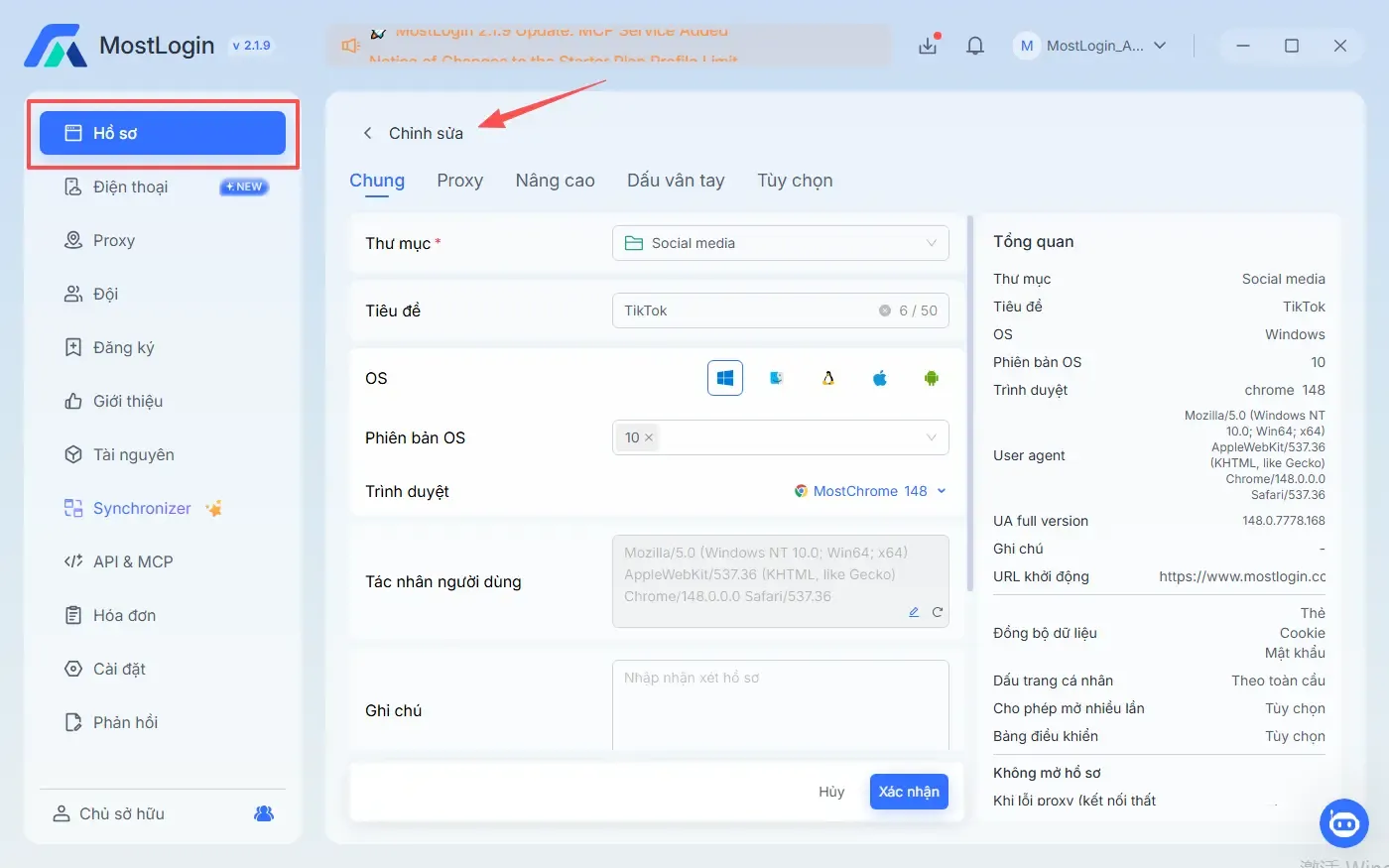
Task: Click the Hóa đơn invoice icon
Action: click(x=73, y=615)
